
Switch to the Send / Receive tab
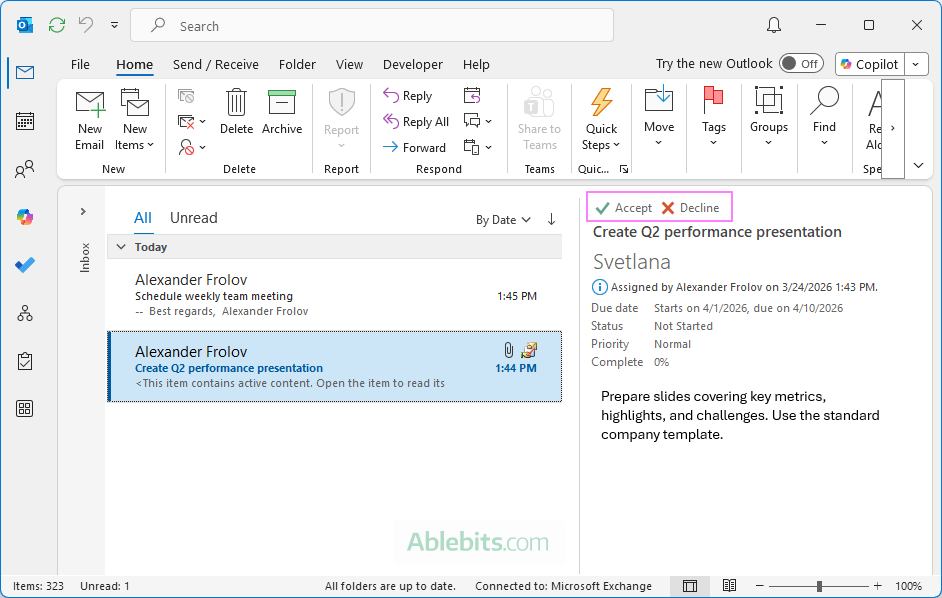coord(215,64)
